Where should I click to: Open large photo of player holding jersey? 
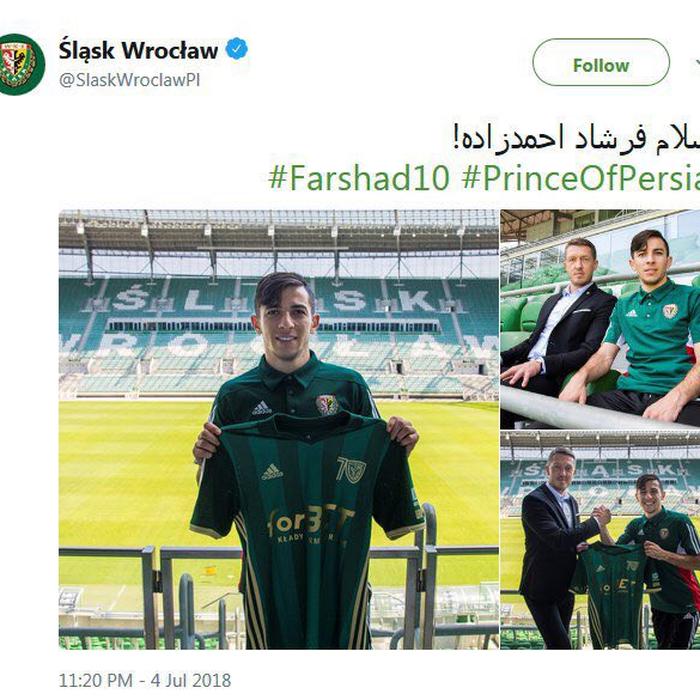click(x=279, y=429)
